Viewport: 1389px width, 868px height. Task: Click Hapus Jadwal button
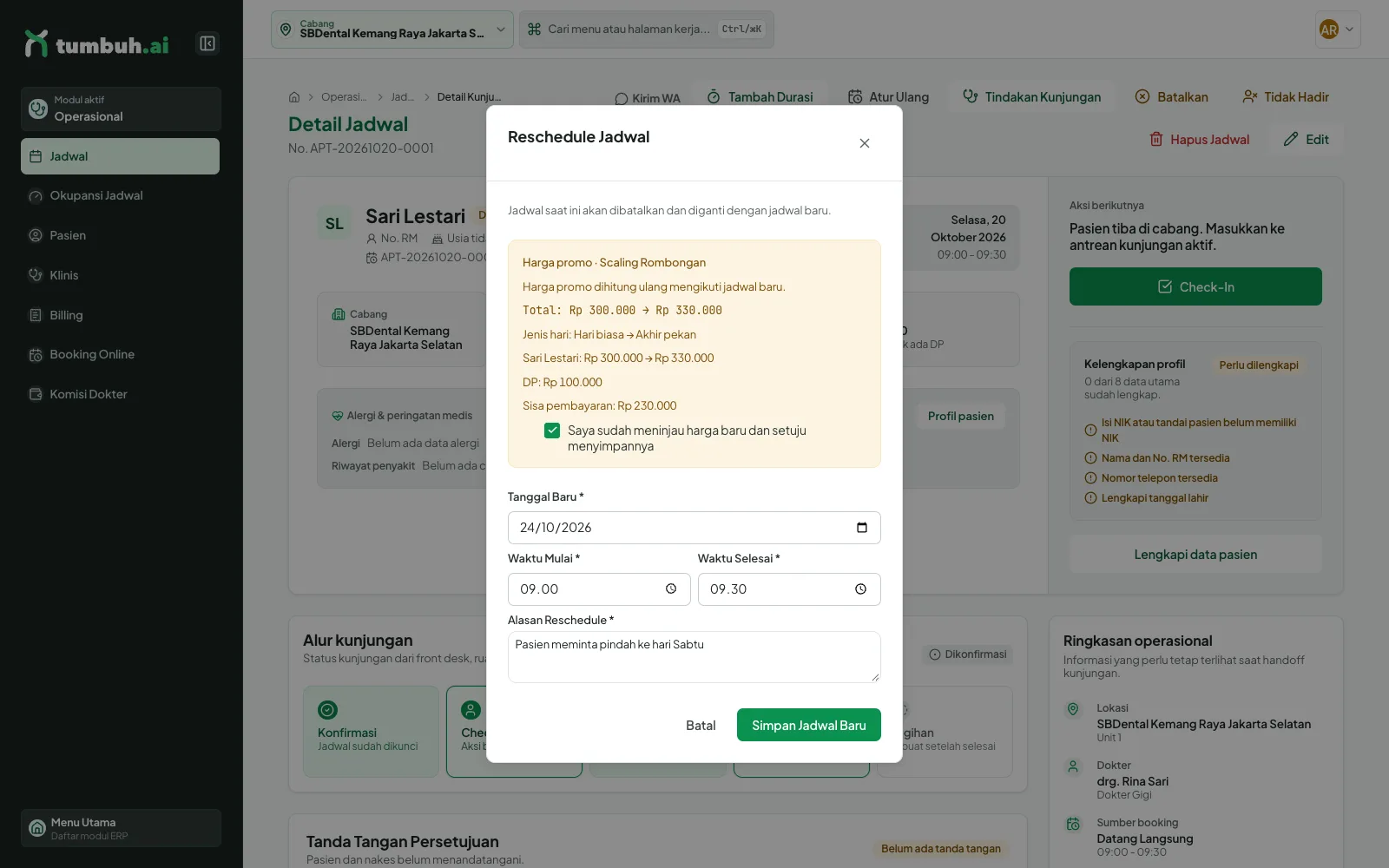[1199, 140]
